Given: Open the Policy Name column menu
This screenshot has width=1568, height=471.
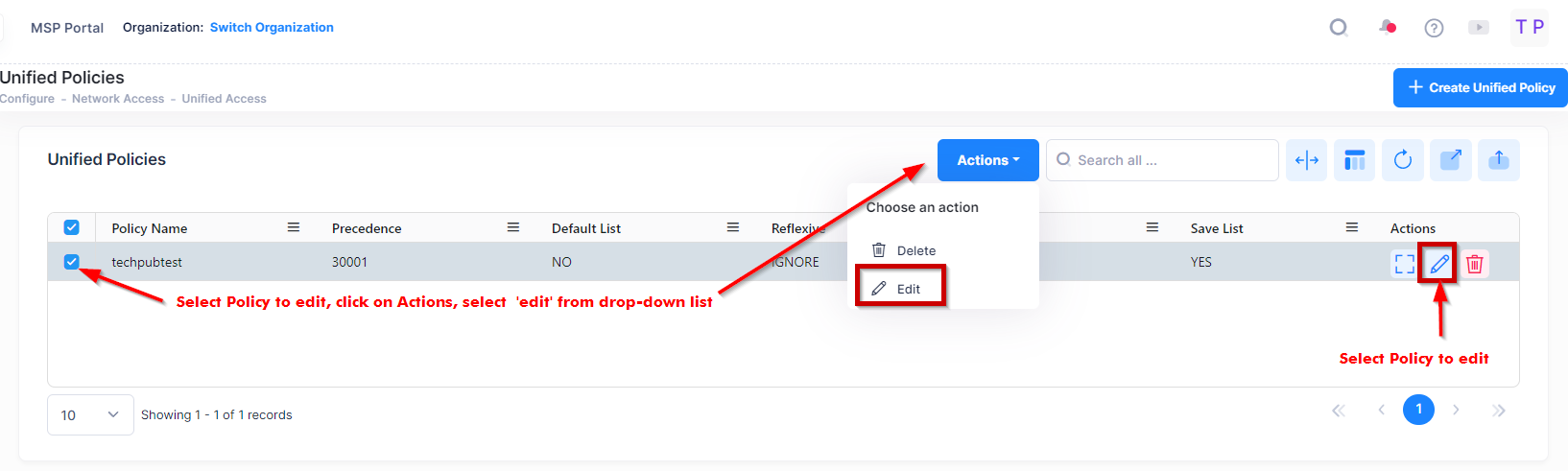Looking at the screenshot, I should [294, 227].
